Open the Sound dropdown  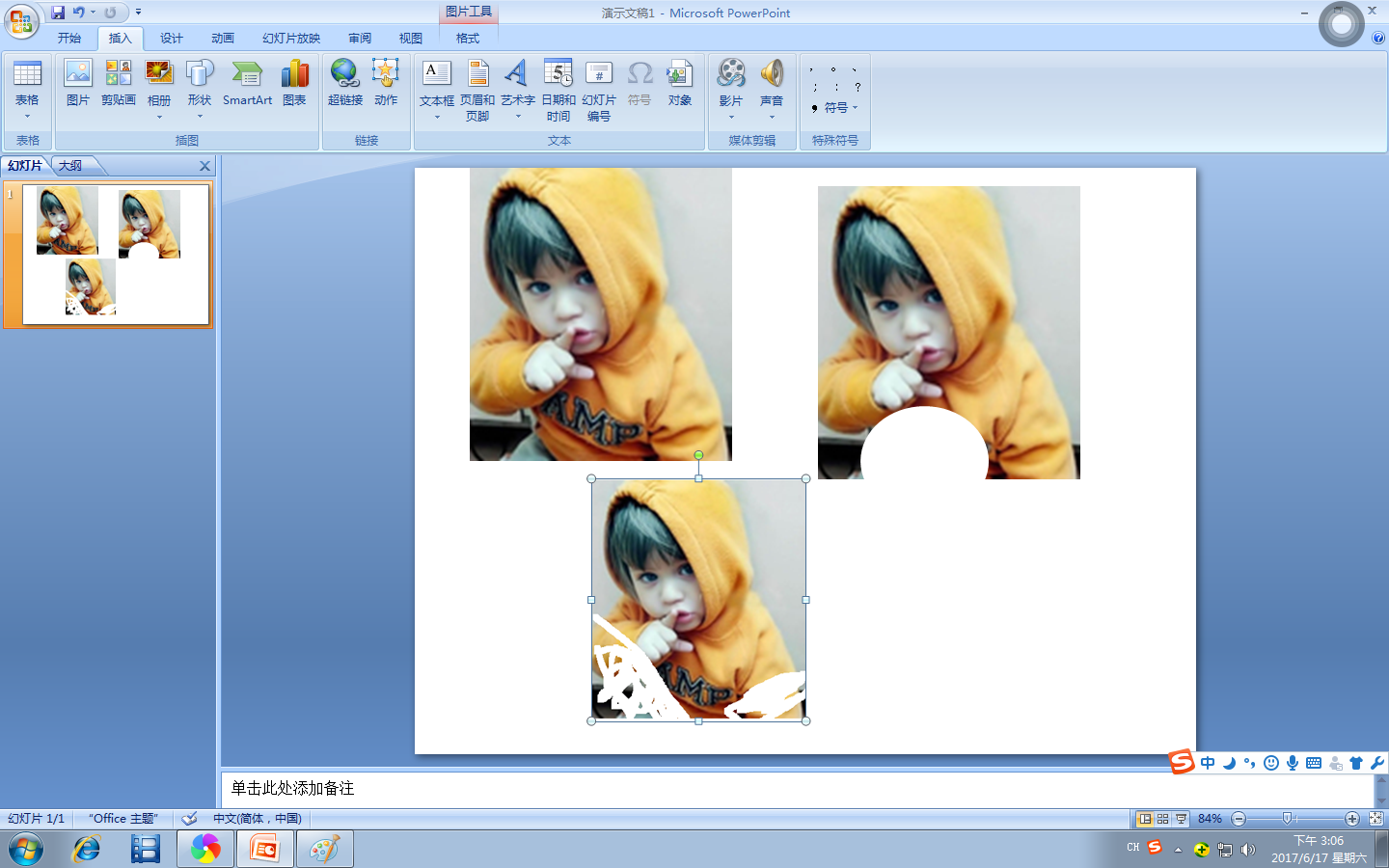(x=772, y=117)
